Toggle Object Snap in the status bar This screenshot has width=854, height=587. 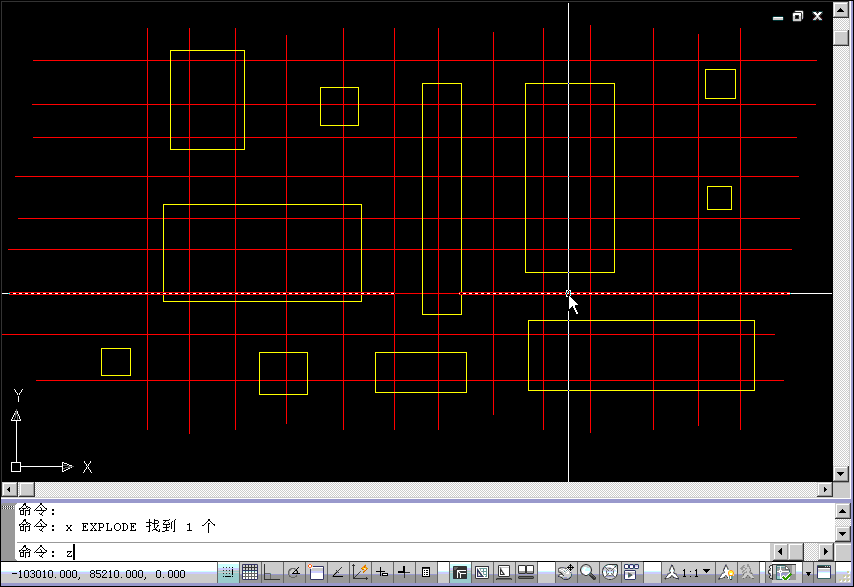coord(316,573)
